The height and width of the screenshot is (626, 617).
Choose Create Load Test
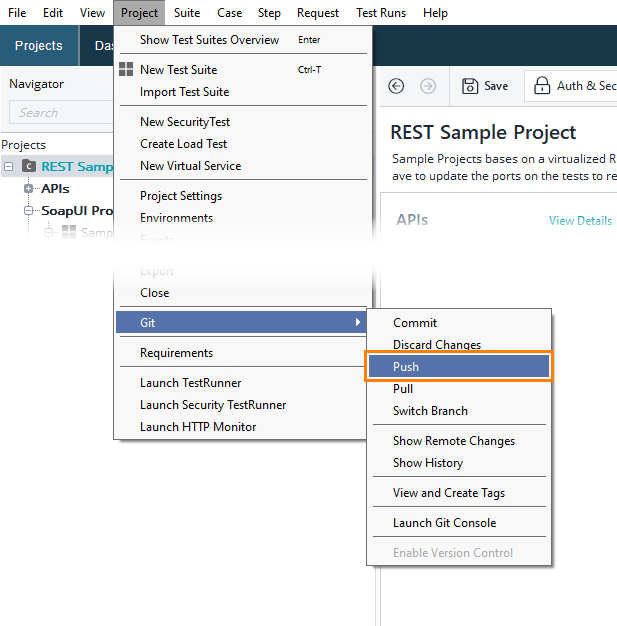pos(242,144)
